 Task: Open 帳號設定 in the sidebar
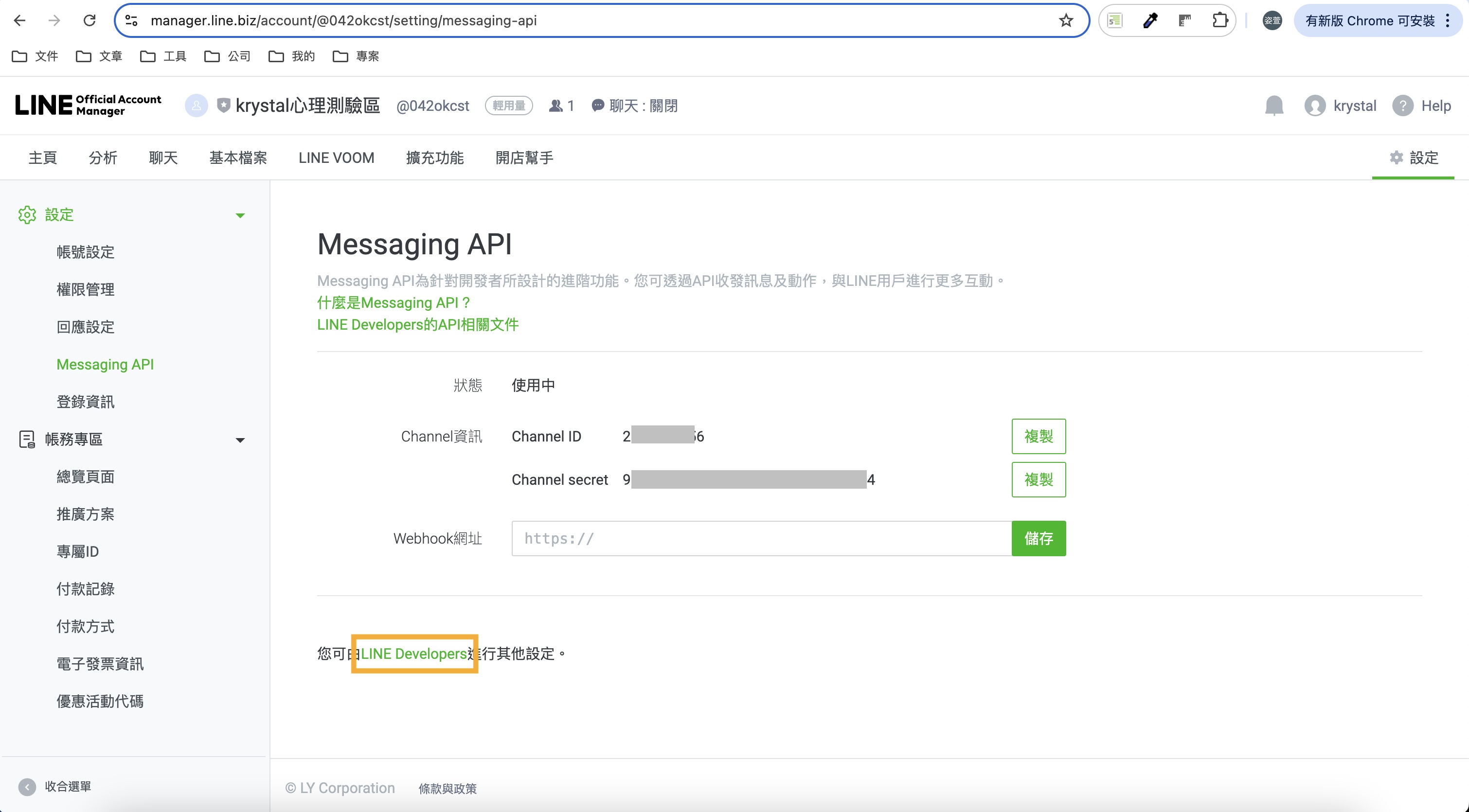tap(86, 252)
